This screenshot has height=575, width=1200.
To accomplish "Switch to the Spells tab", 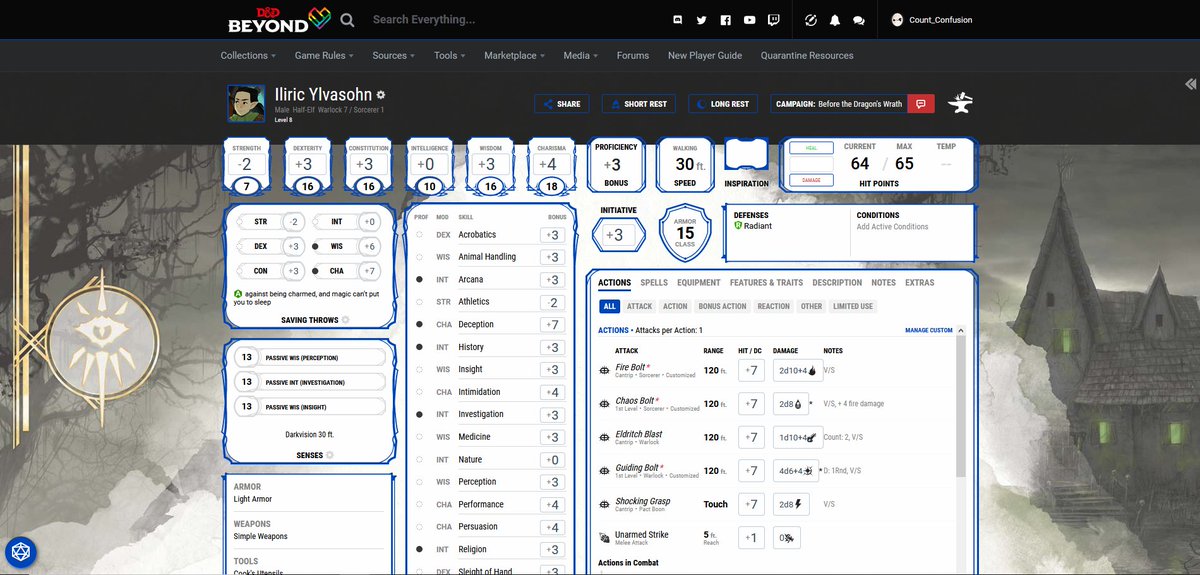I will coord(654,283).
